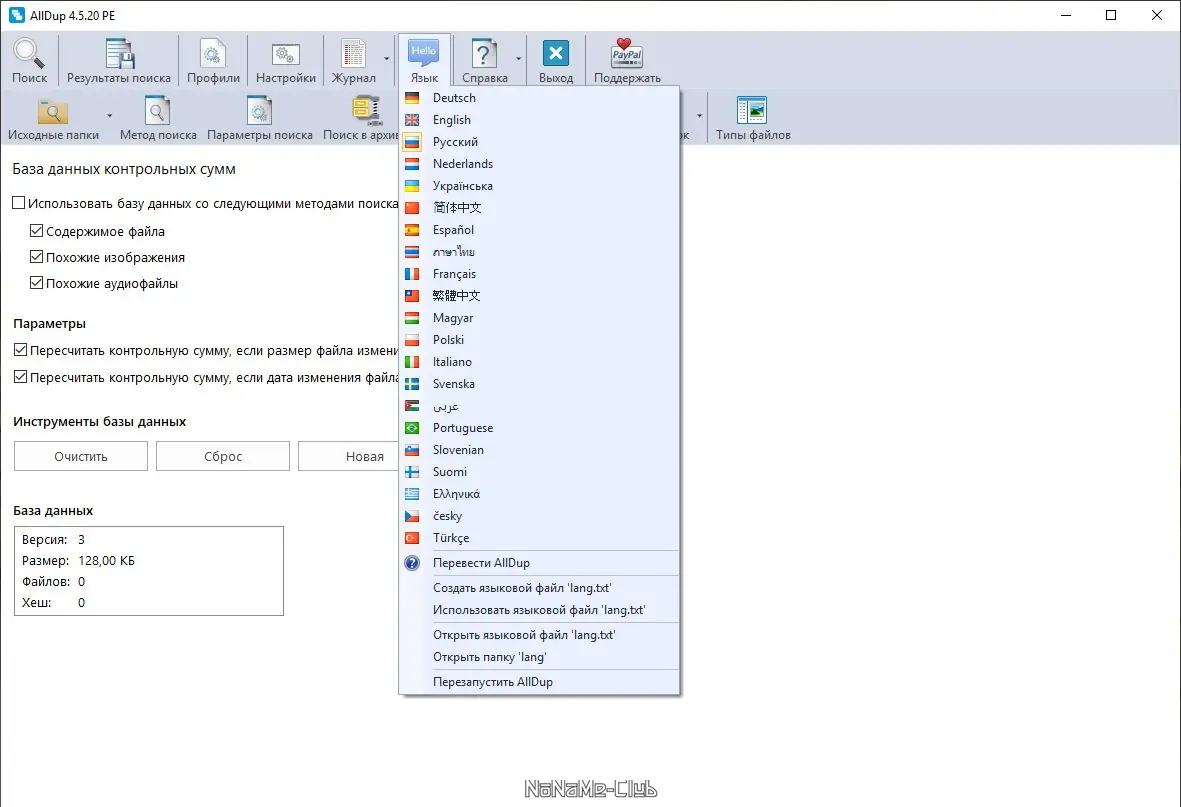Click the Spanish flag icon
Screen dimensions: 1181x807
coord(412,230)
